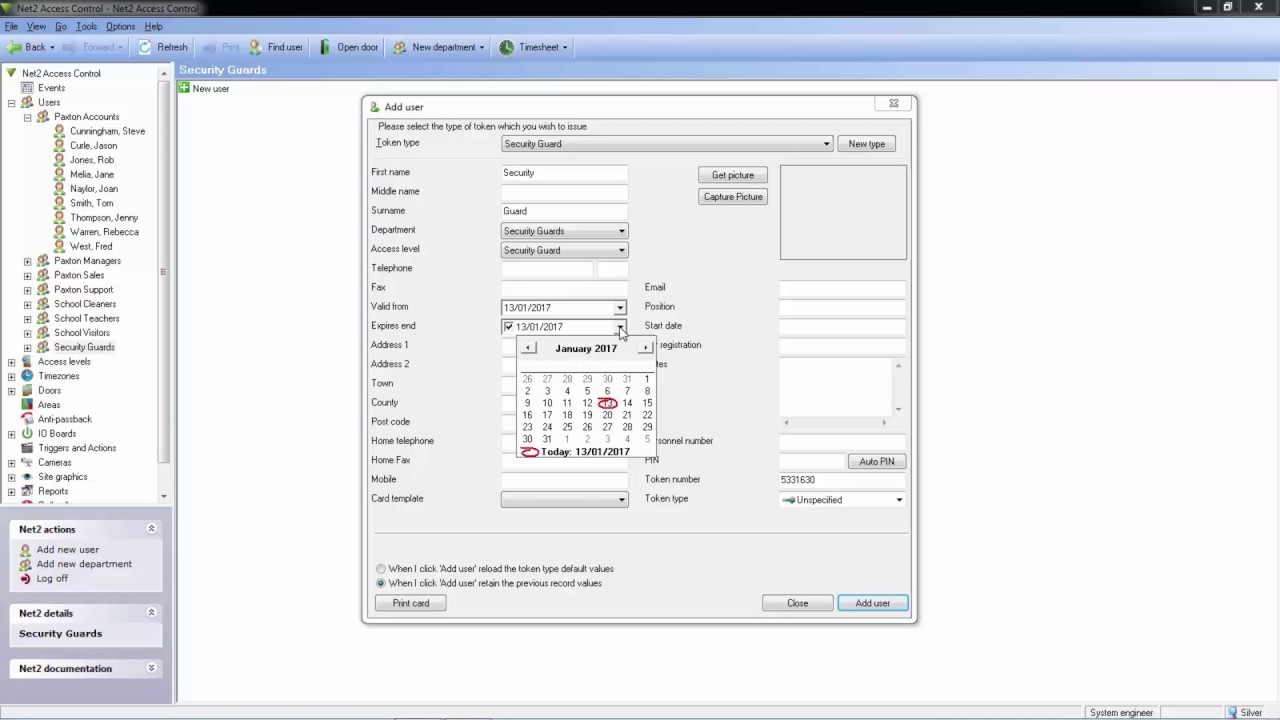The height and width of the screenshot is (720, 1280).
Task: Click the Silver status bar icon
Action: (x=1233, y=713)
